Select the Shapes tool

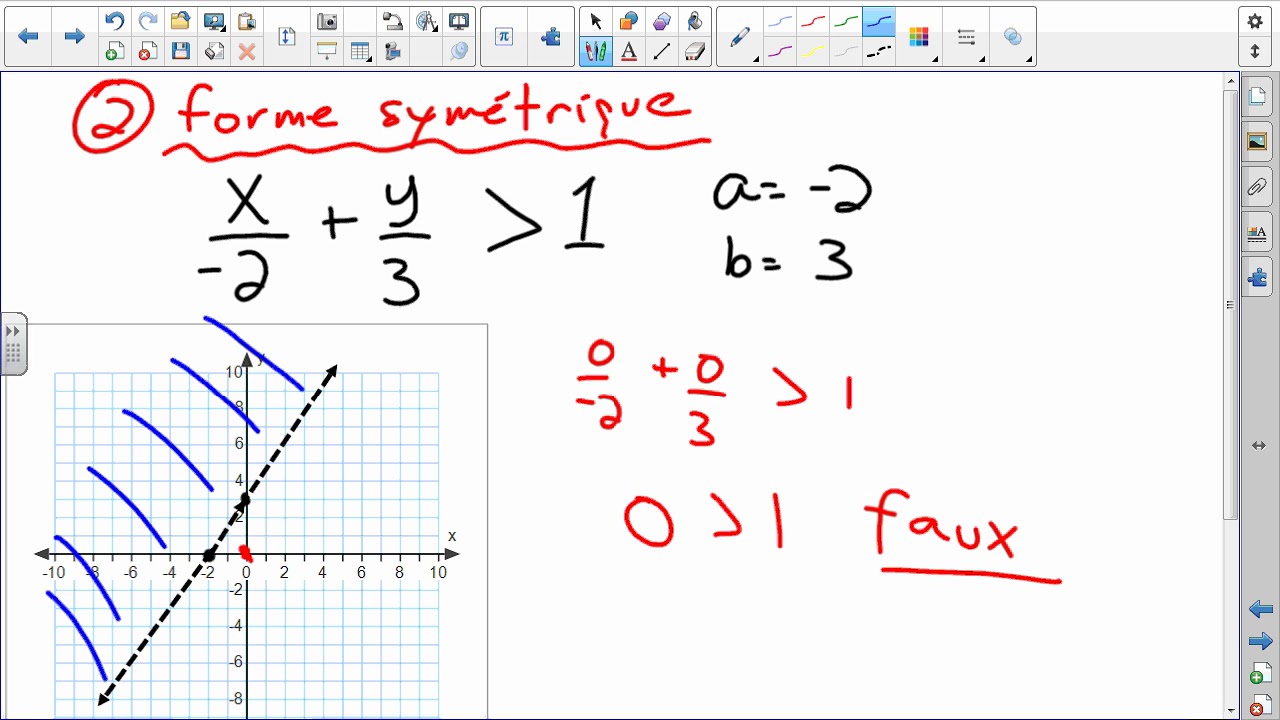coord(629,21)
